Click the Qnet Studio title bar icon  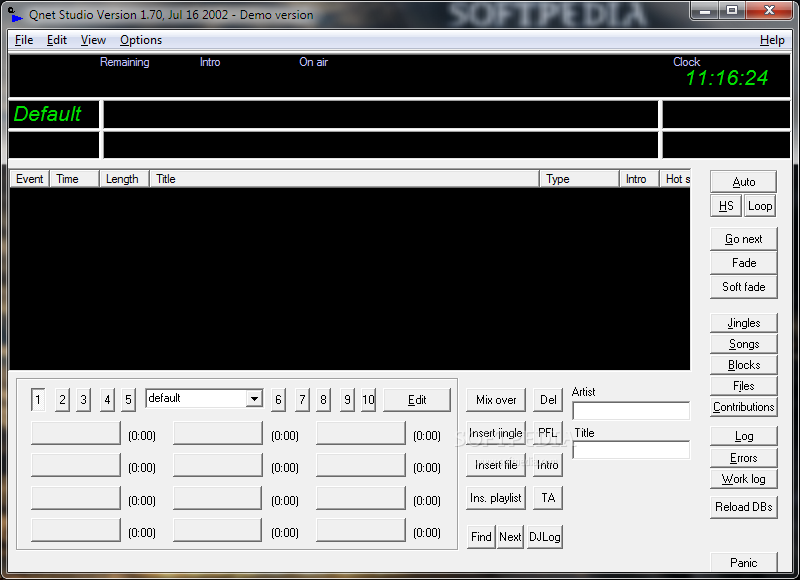tap(15, 14)
